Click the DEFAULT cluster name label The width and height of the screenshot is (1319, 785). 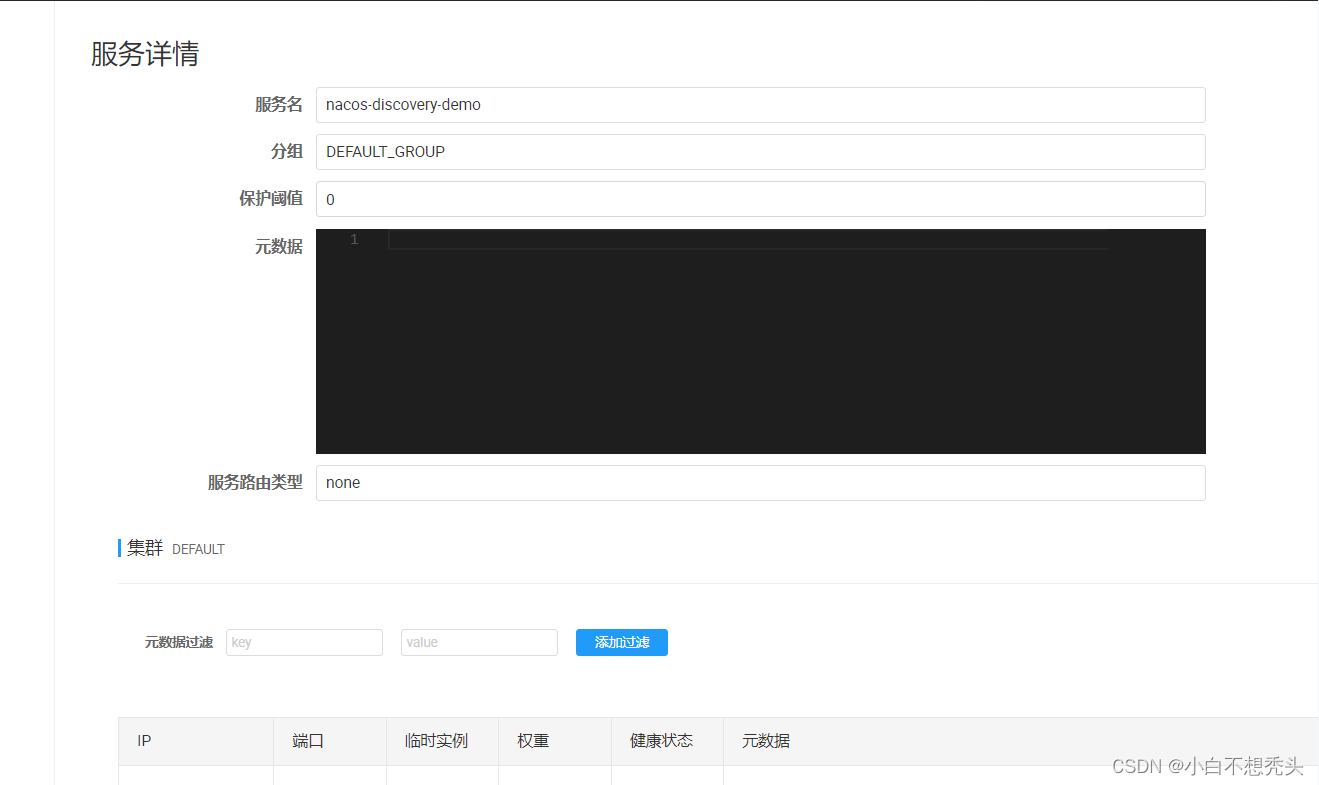coord(198,549)
